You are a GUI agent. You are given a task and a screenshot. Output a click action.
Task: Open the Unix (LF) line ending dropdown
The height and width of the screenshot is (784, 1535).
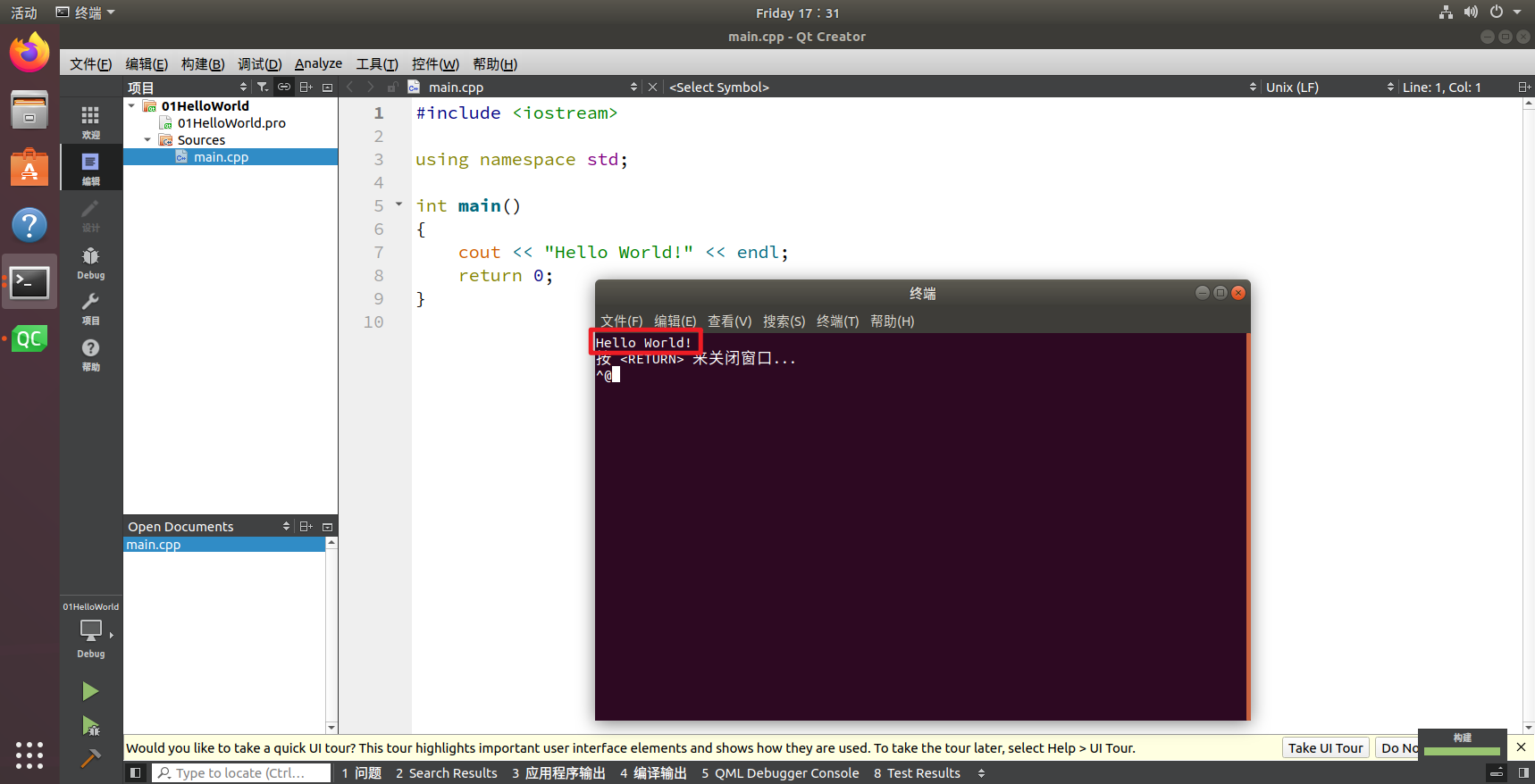click(x=1329, y=87)
